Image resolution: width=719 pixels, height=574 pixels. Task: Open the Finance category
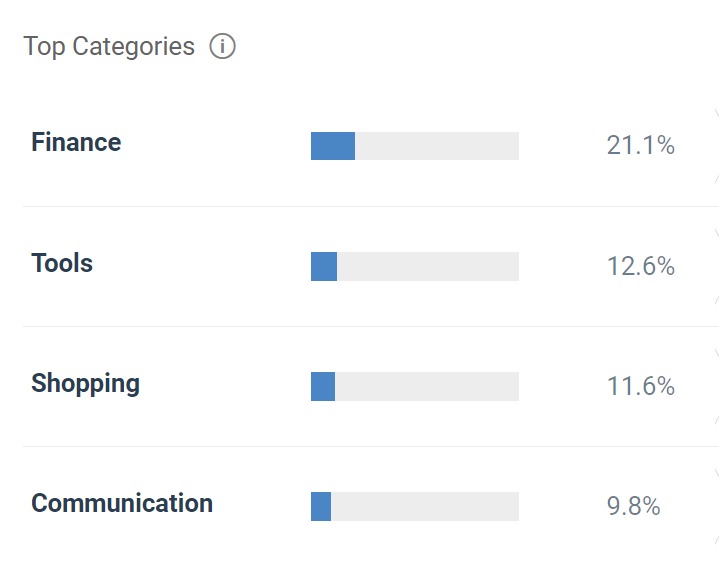point(76,142)
